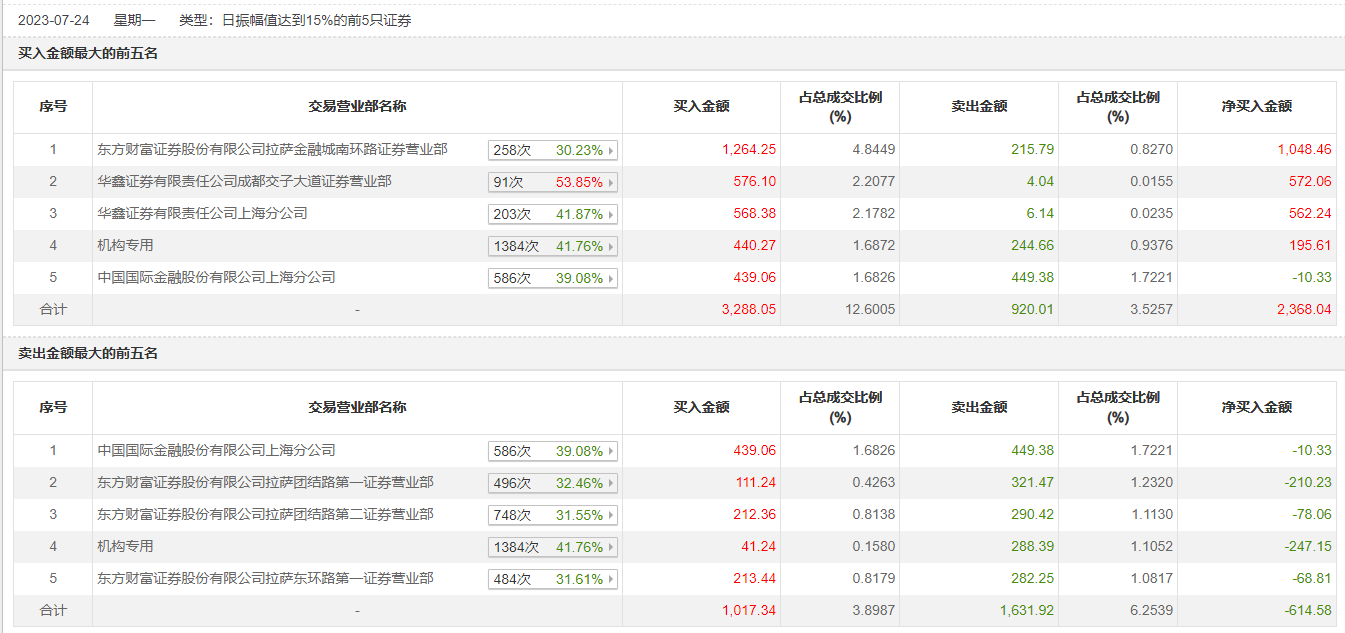Click the arrow icon beside 496次 32.46%
Image resolution: width=1345 pixels, height=633 pixels.
[611, 483]
